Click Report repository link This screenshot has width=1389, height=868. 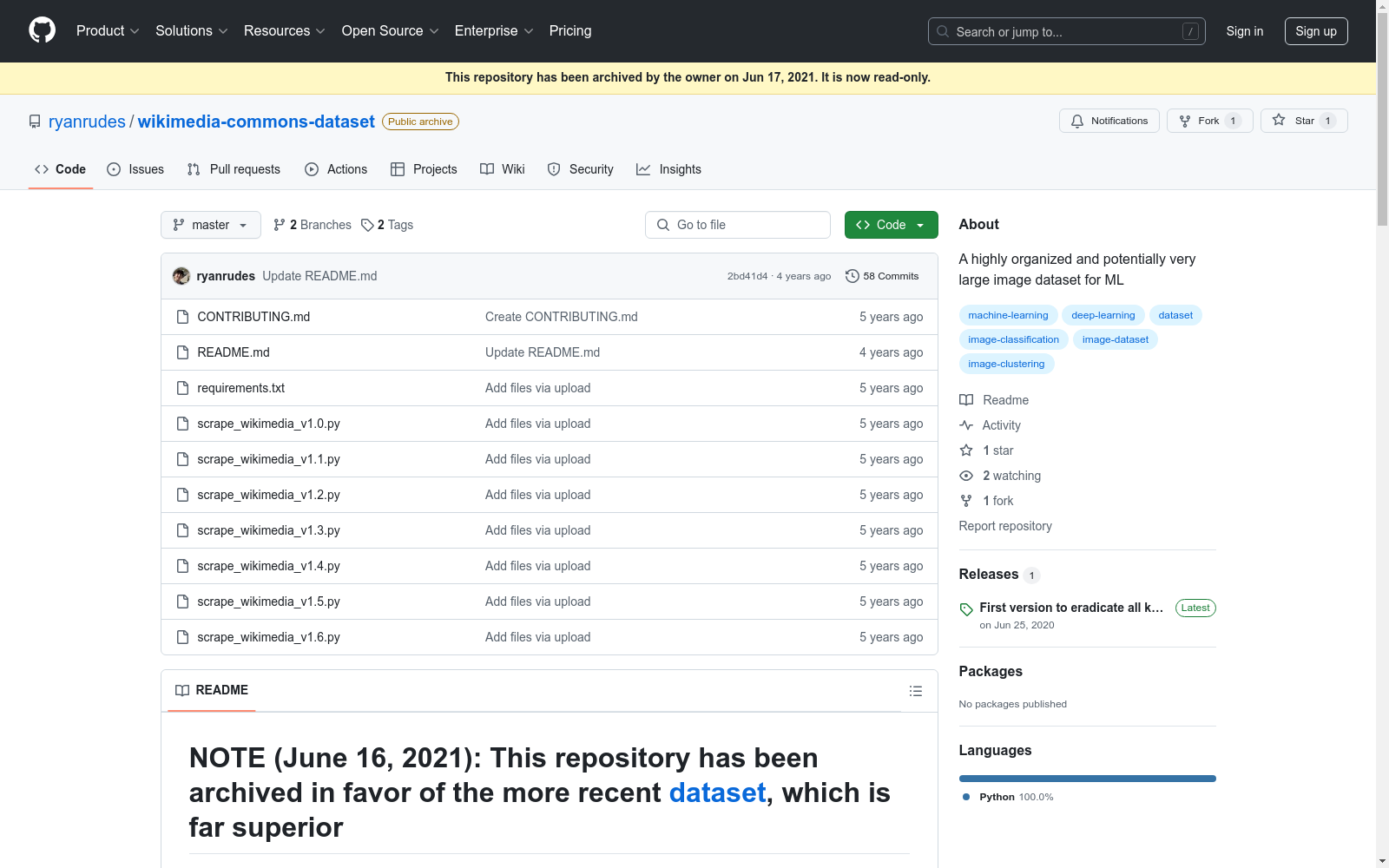pyautogui.click(x=1005, y=526)
